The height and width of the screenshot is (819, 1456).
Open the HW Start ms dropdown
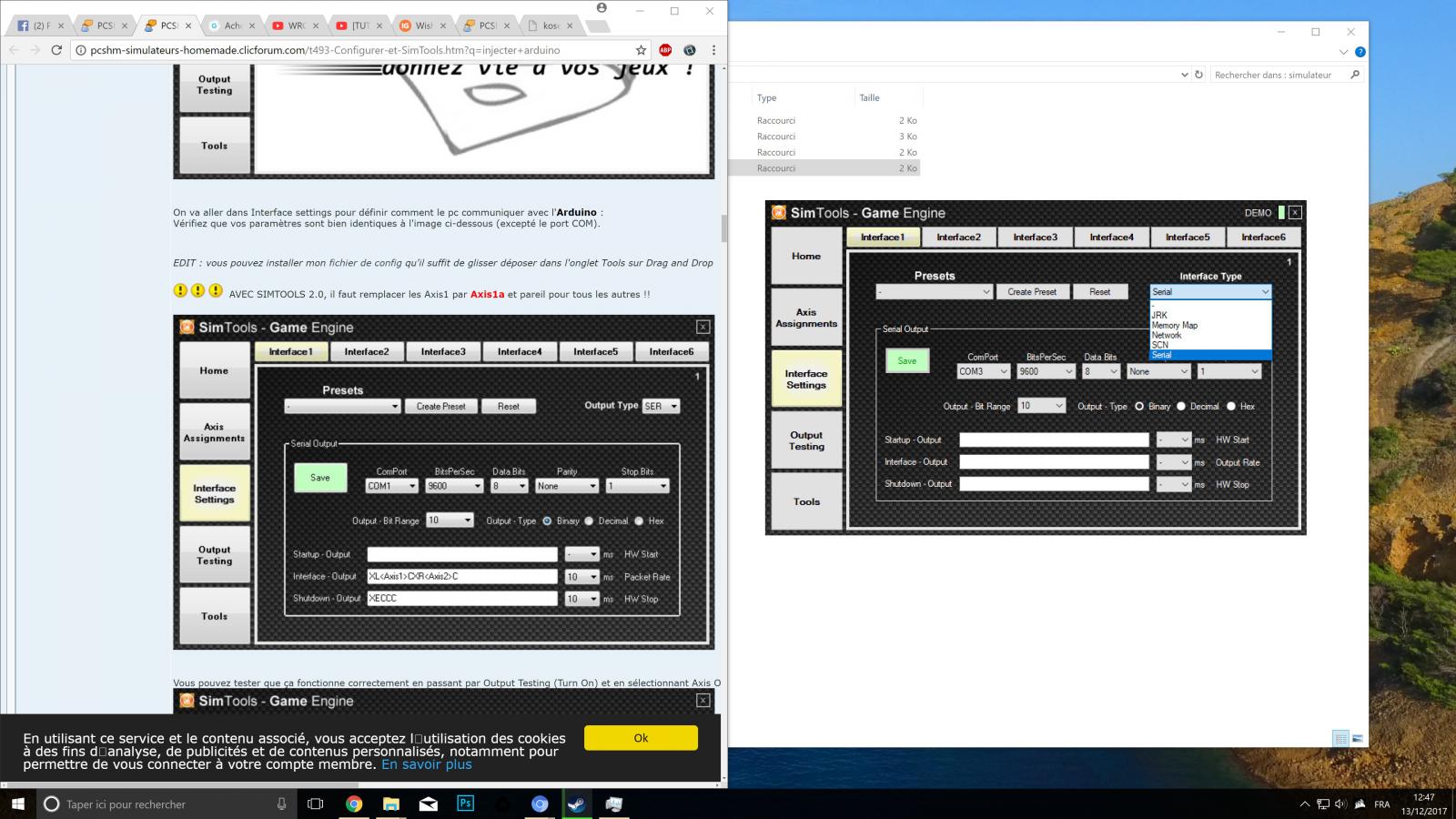coord(1173,440)
